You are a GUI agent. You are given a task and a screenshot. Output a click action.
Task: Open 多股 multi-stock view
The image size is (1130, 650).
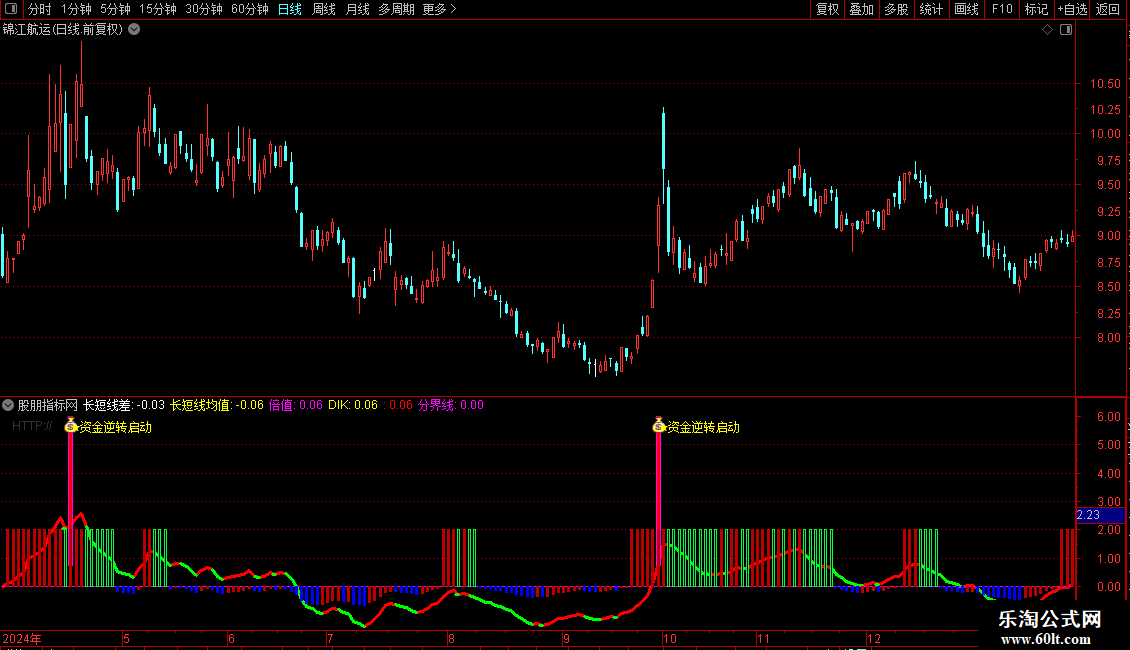coord(896,9)
